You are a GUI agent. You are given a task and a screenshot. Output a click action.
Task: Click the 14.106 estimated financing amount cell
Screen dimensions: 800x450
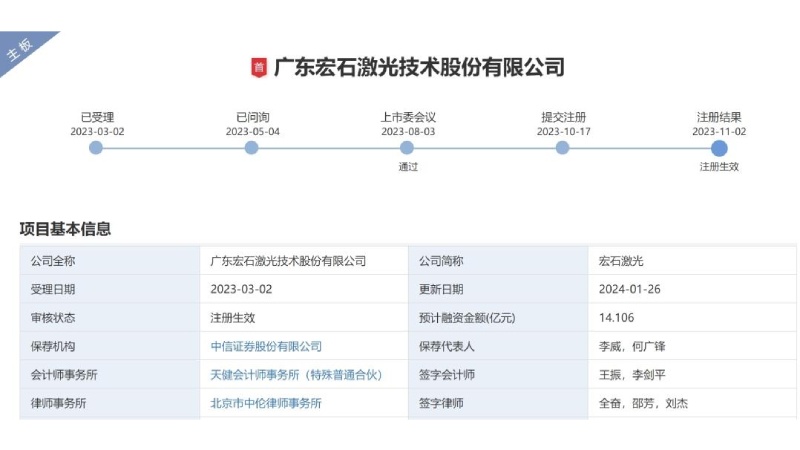tap(616, 318)
